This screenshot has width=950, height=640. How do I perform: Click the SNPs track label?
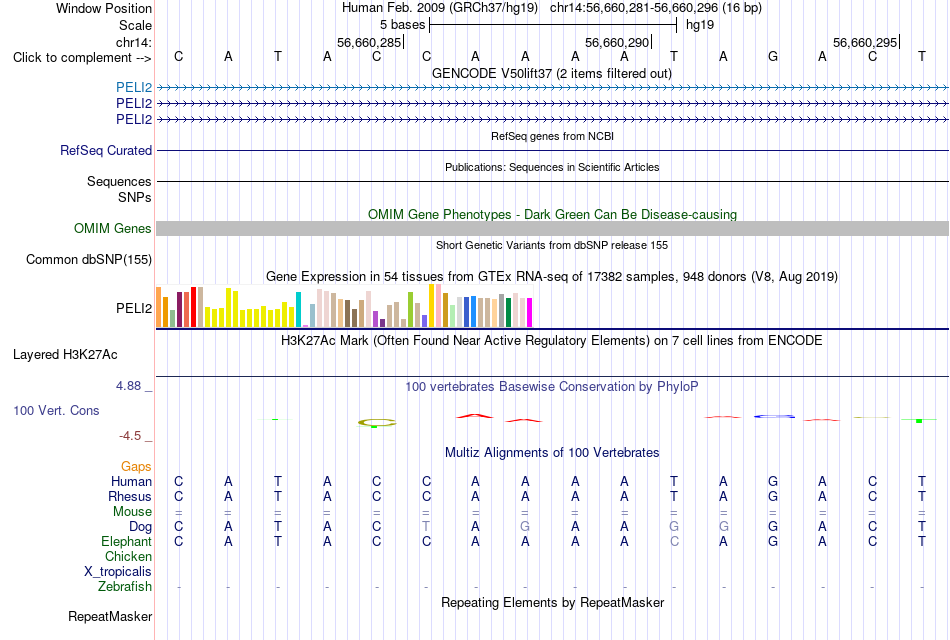pyautogui.click(x=135, y=197)
